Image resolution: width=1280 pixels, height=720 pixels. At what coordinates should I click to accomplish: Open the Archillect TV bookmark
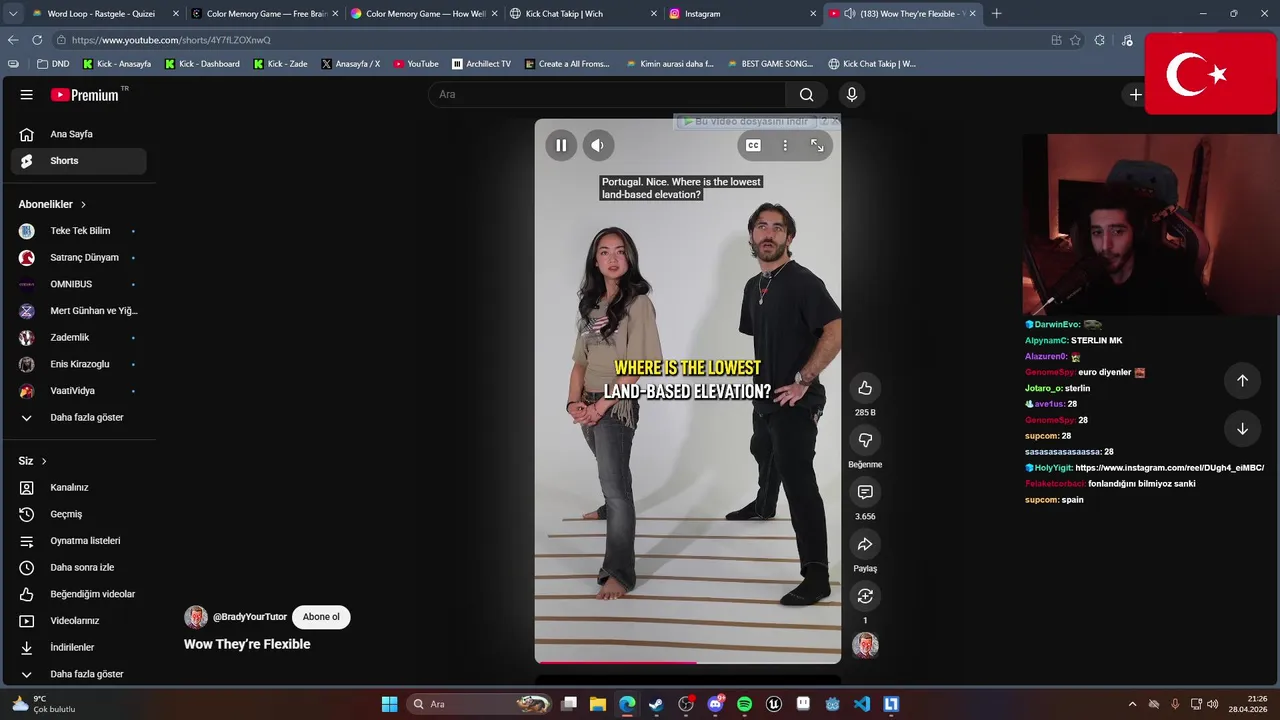click(x=481, y=64)
